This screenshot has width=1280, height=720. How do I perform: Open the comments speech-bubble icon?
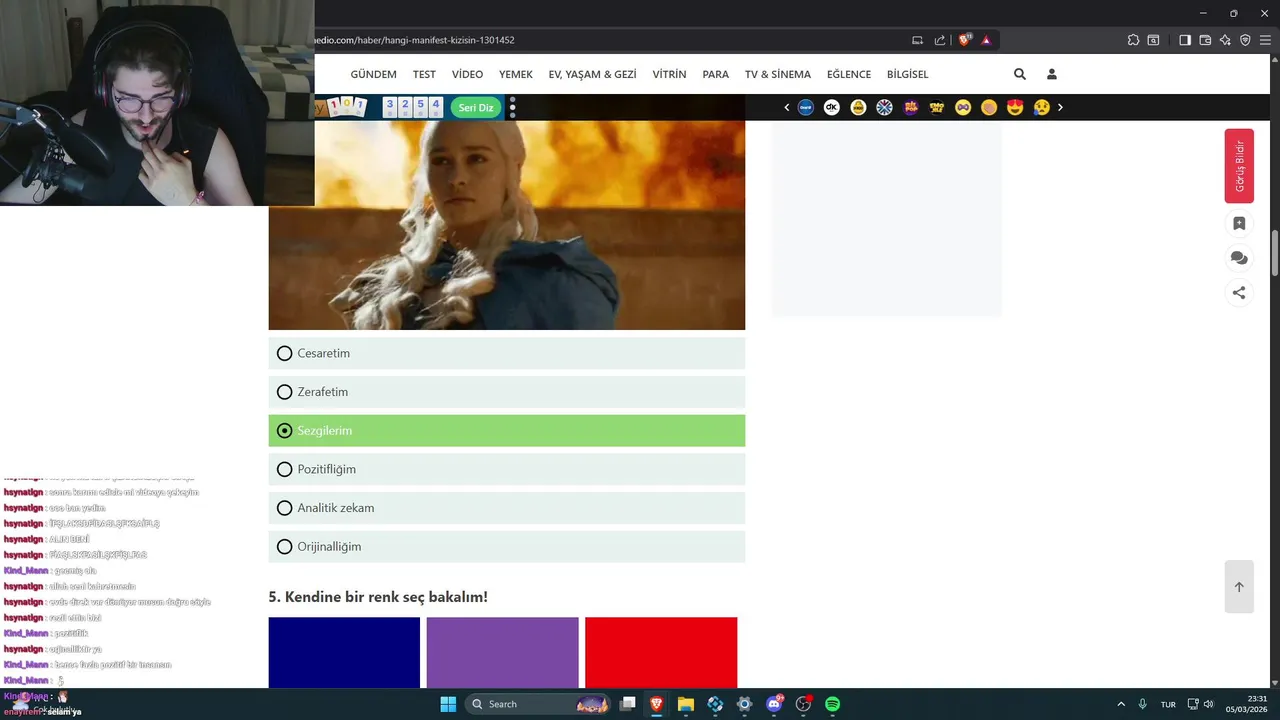coord(1239,258)
